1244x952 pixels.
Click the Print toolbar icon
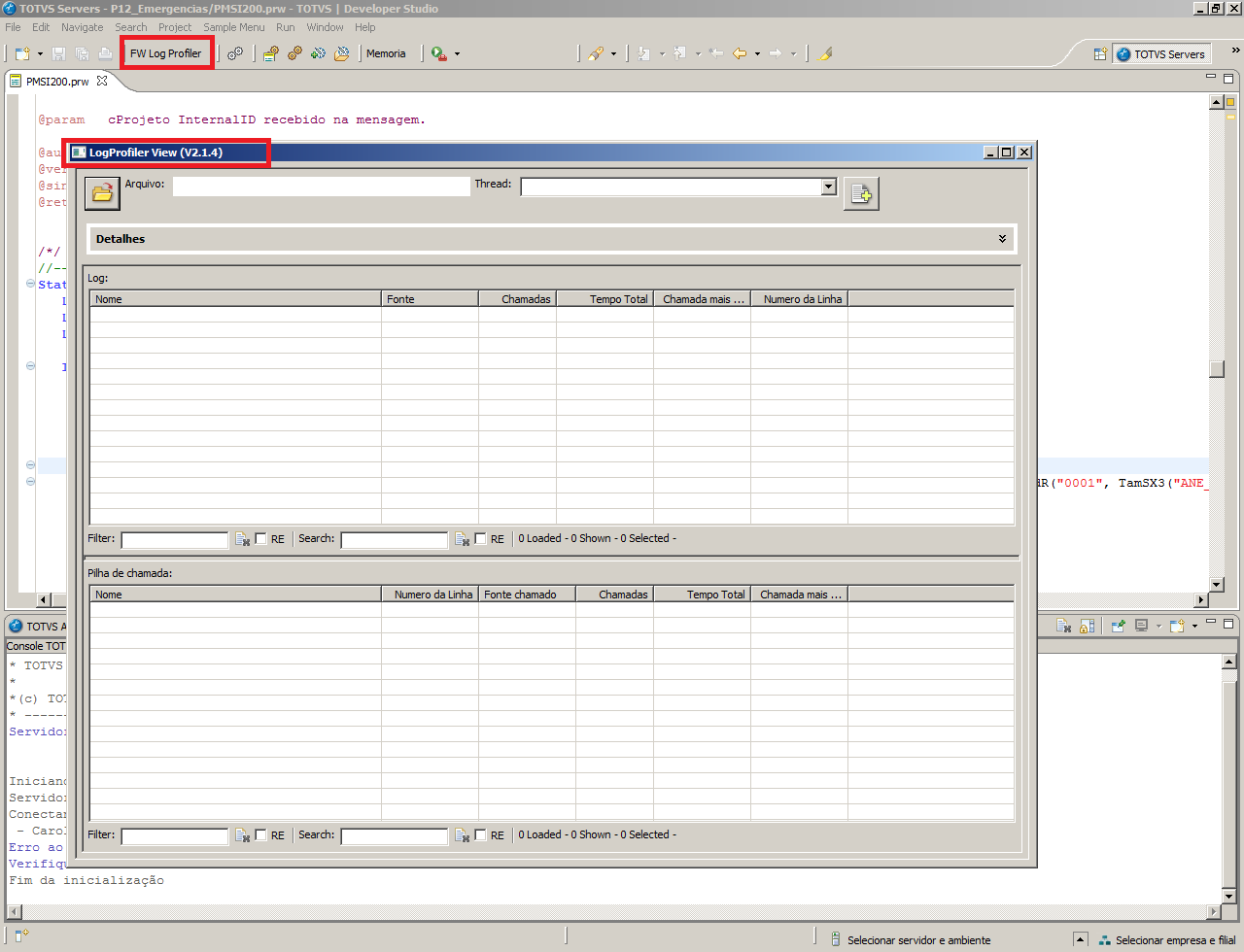(x=105, y=53)
